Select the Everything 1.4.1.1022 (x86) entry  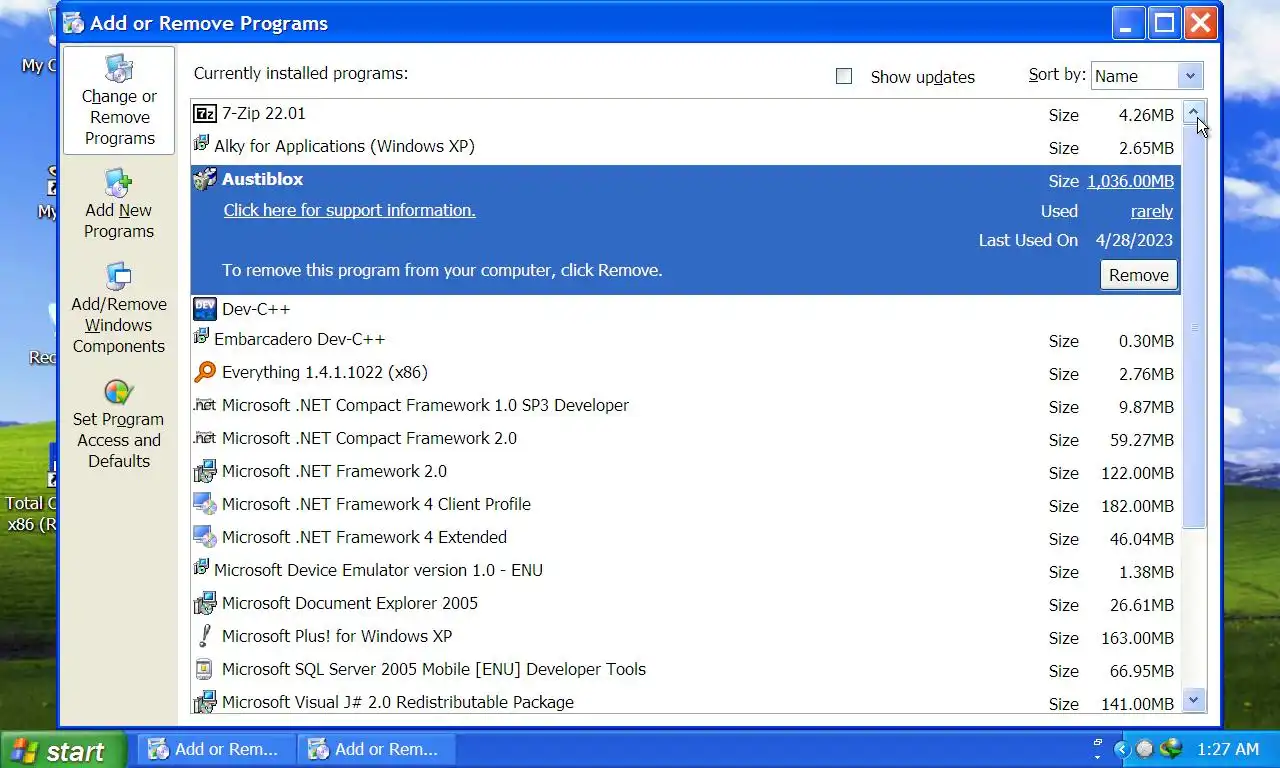pos(685,373)
